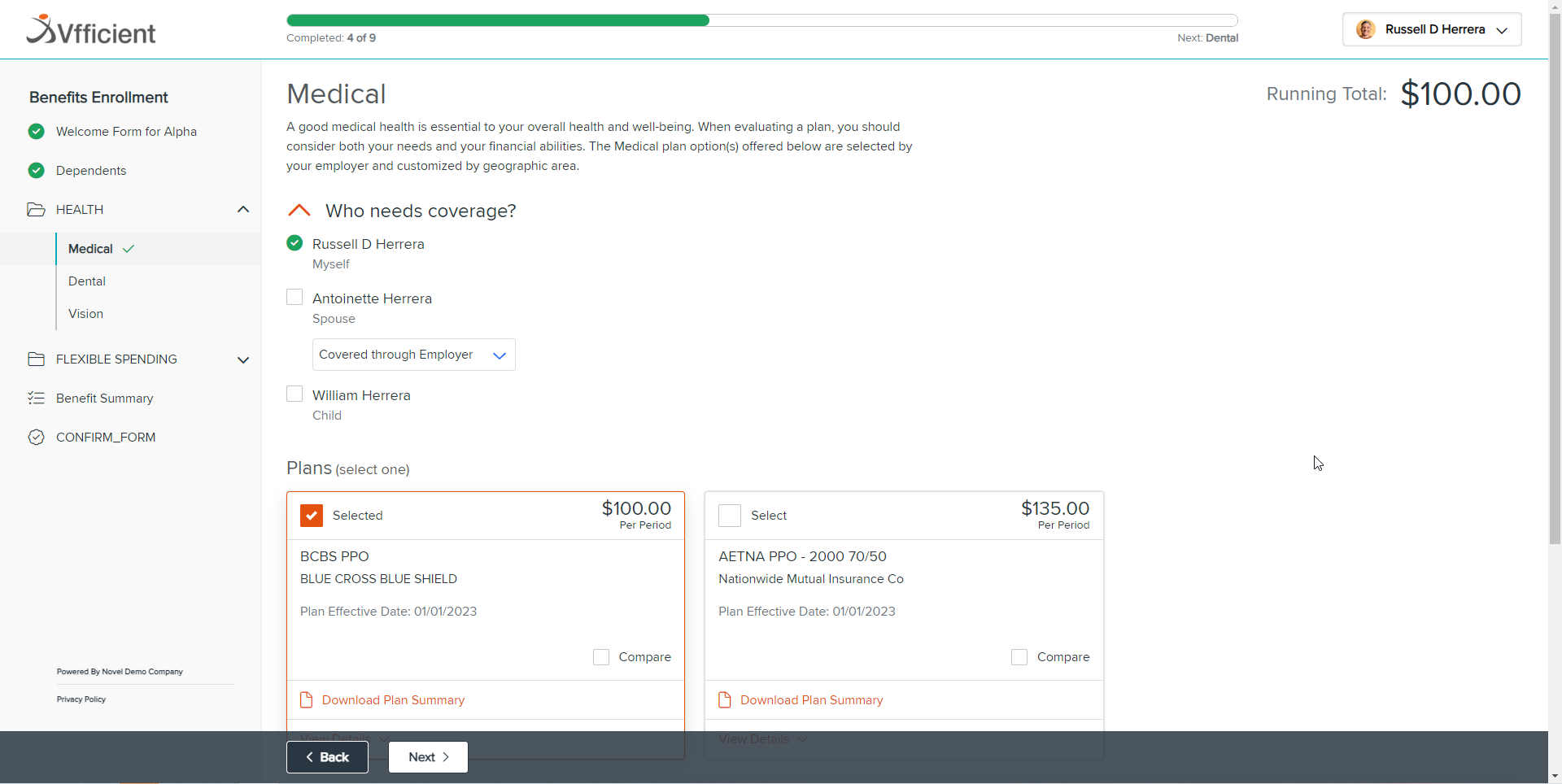Check the William Herrera child checkbox
The width and height of the screenshot is (1562, 784).
[295, 394]
